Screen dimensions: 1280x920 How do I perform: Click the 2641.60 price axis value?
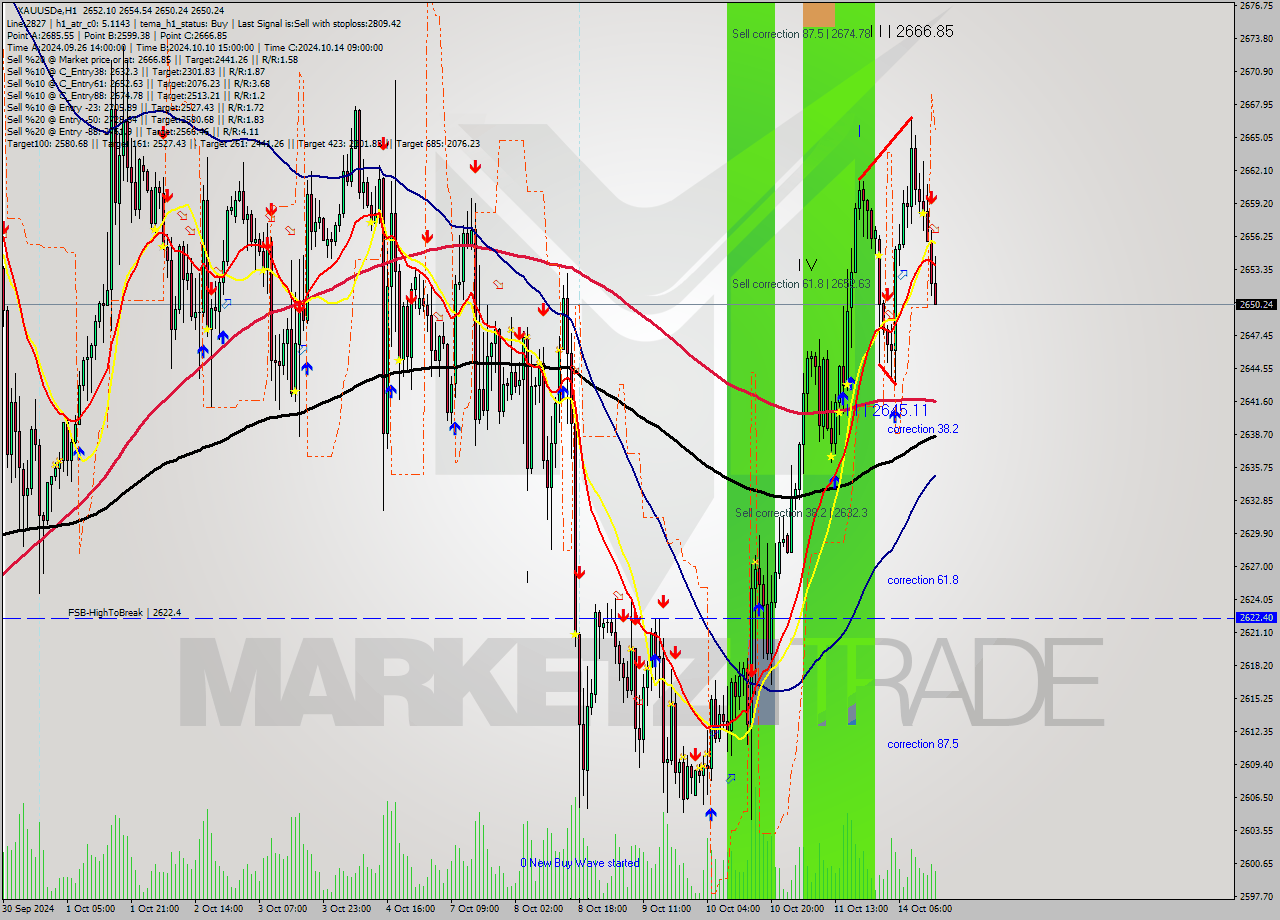pyautogui.click(x=1255, y=401)
